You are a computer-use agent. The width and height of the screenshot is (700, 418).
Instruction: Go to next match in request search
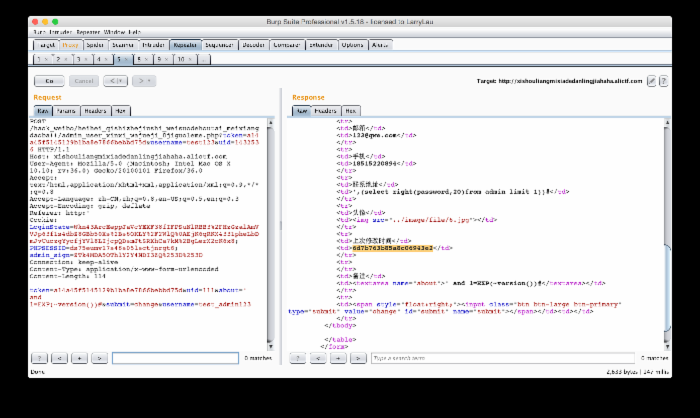coord(100,358)
